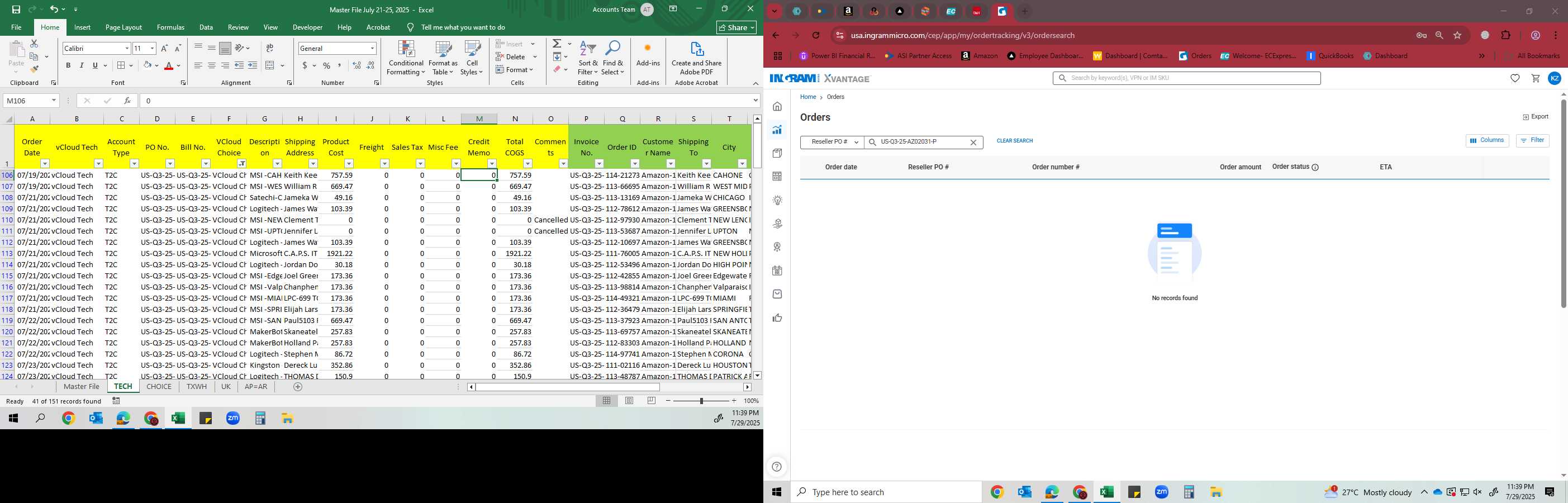Click the CLEAR SEARCH link
Image resolution: width=1568 pixels, height=503 pixels.
click(x=1015, y=141)
